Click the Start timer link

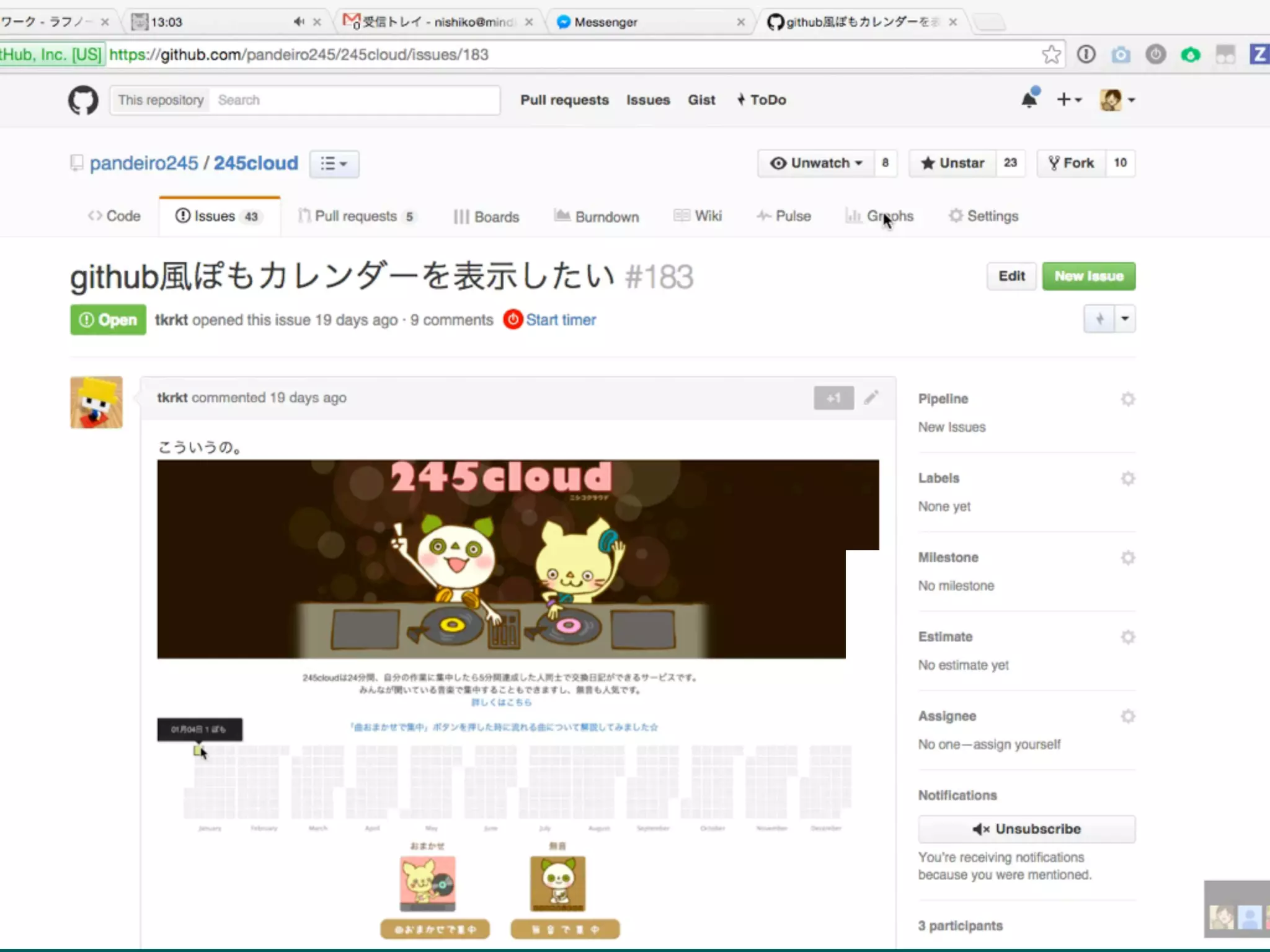(560, 320)
